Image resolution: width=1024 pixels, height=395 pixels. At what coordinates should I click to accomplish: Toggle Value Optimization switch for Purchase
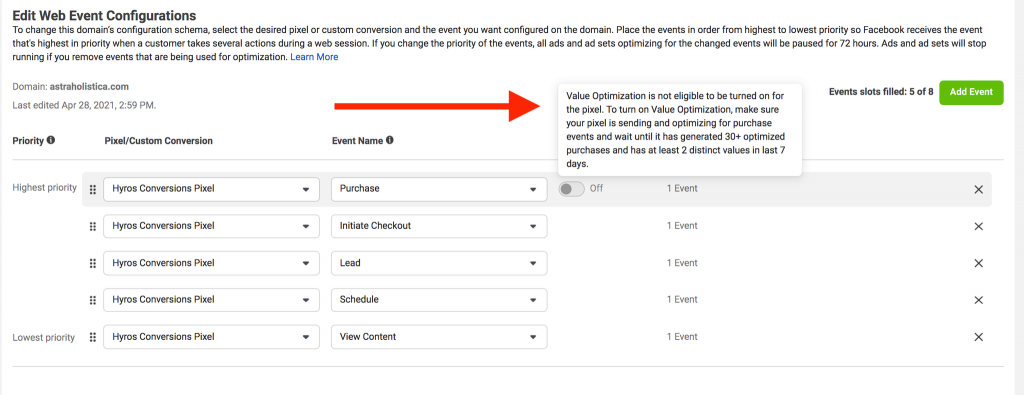point(571,189)
